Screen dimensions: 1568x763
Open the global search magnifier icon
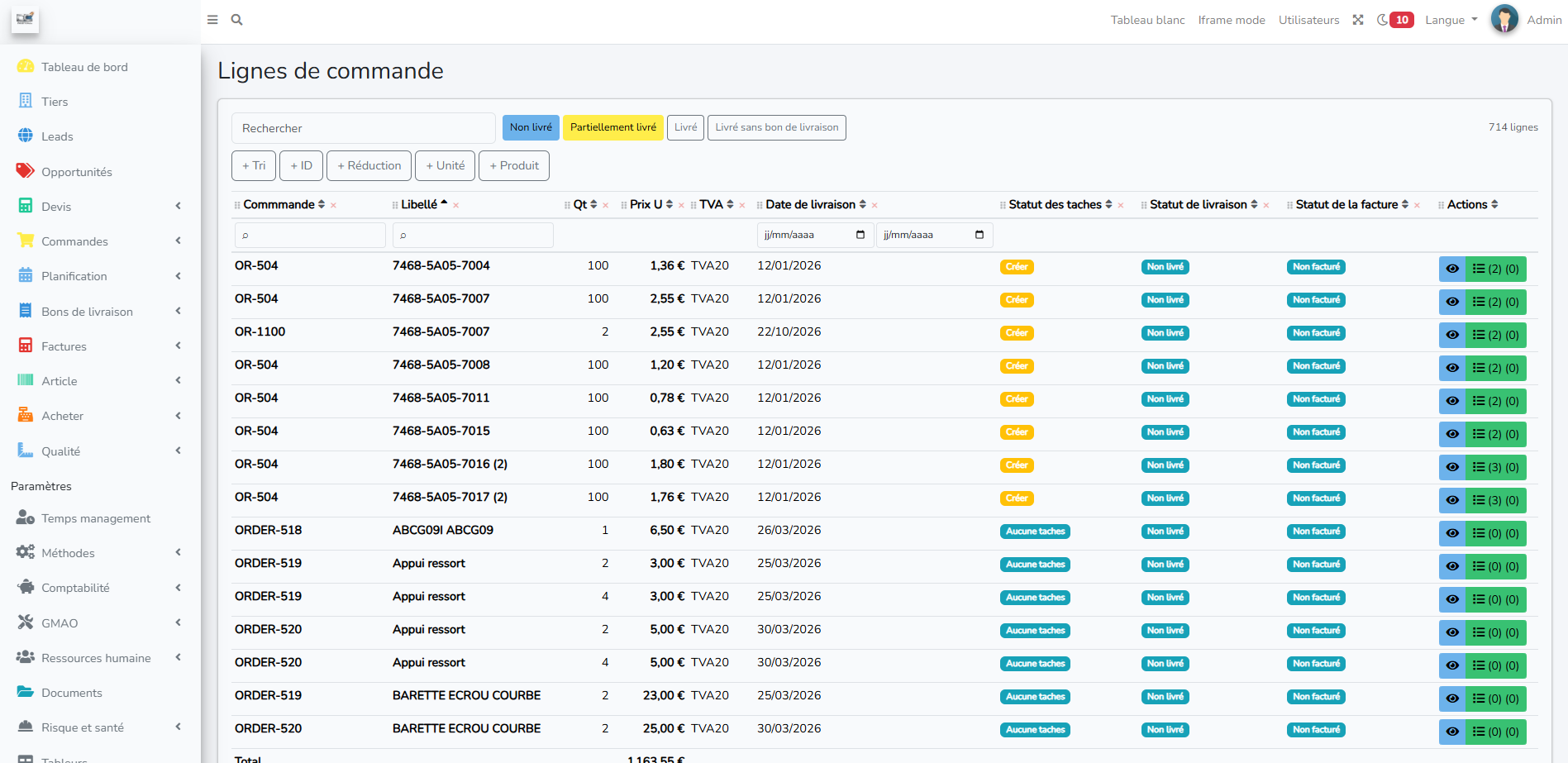[x=236, y=19]
